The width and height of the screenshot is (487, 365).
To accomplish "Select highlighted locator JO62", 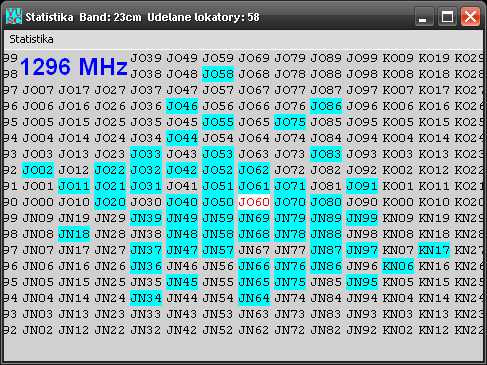I will [254, 170].
